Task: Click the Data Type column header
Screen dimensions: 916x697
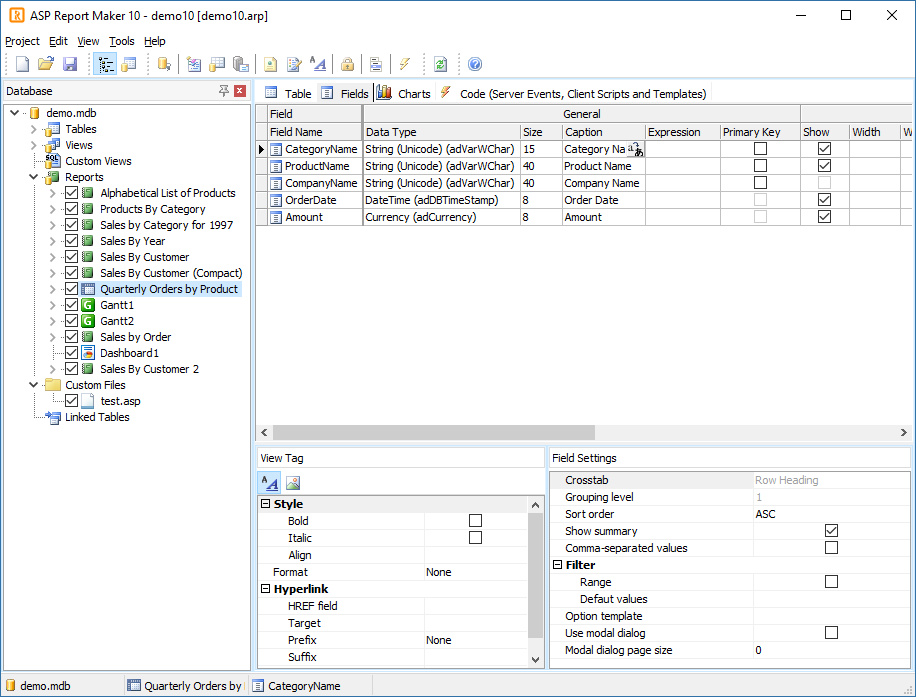Action: coord(441,132)
